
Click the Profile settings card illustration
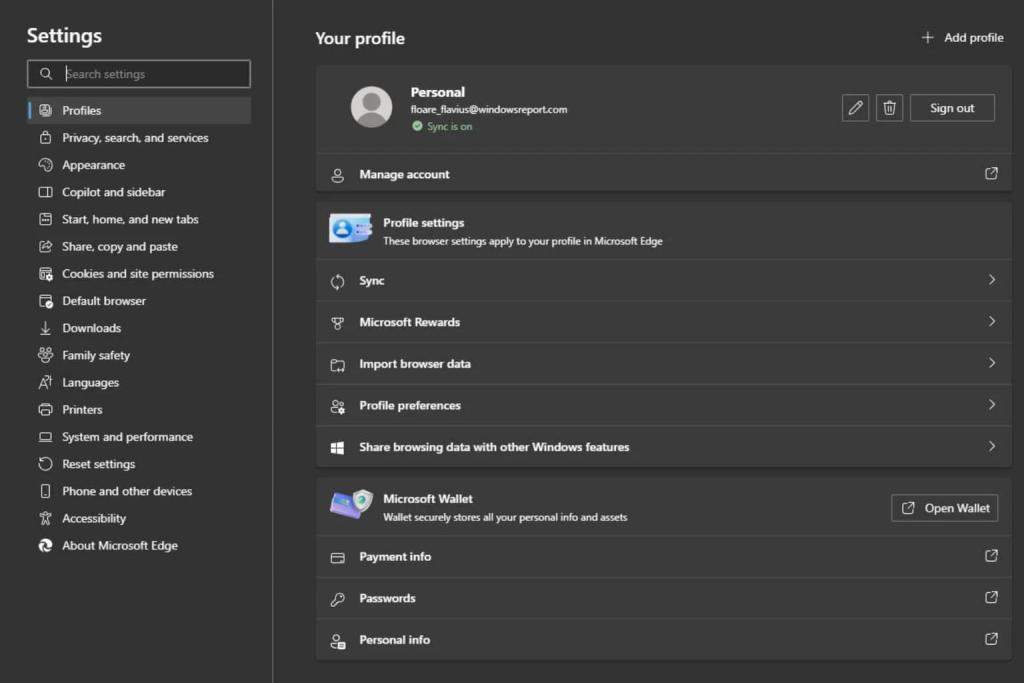point(351,229)
